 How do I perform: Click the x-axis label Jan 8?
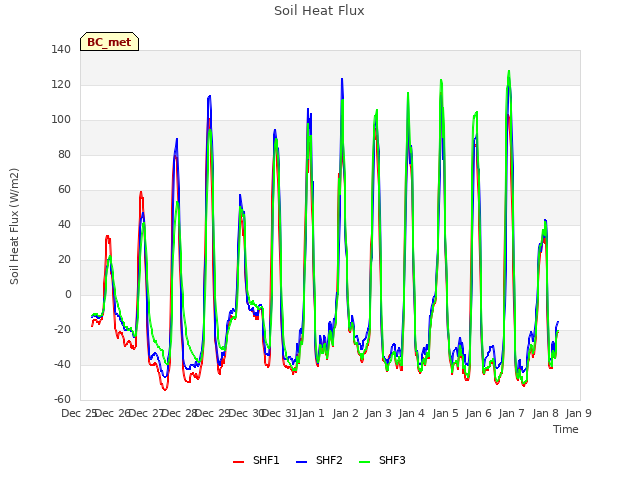coord(545,413)
